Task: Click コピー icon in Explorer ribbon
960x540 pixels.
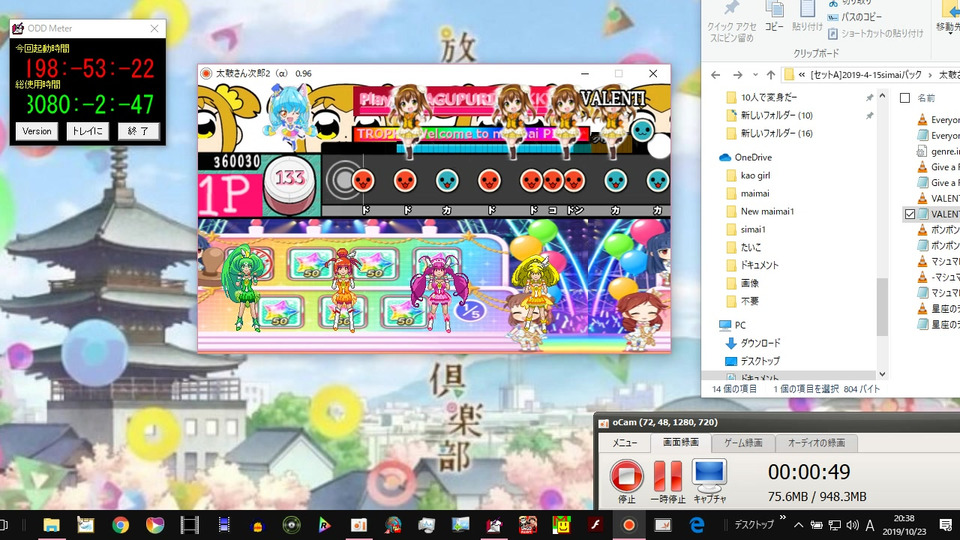Action: click(x=774, y=17)
